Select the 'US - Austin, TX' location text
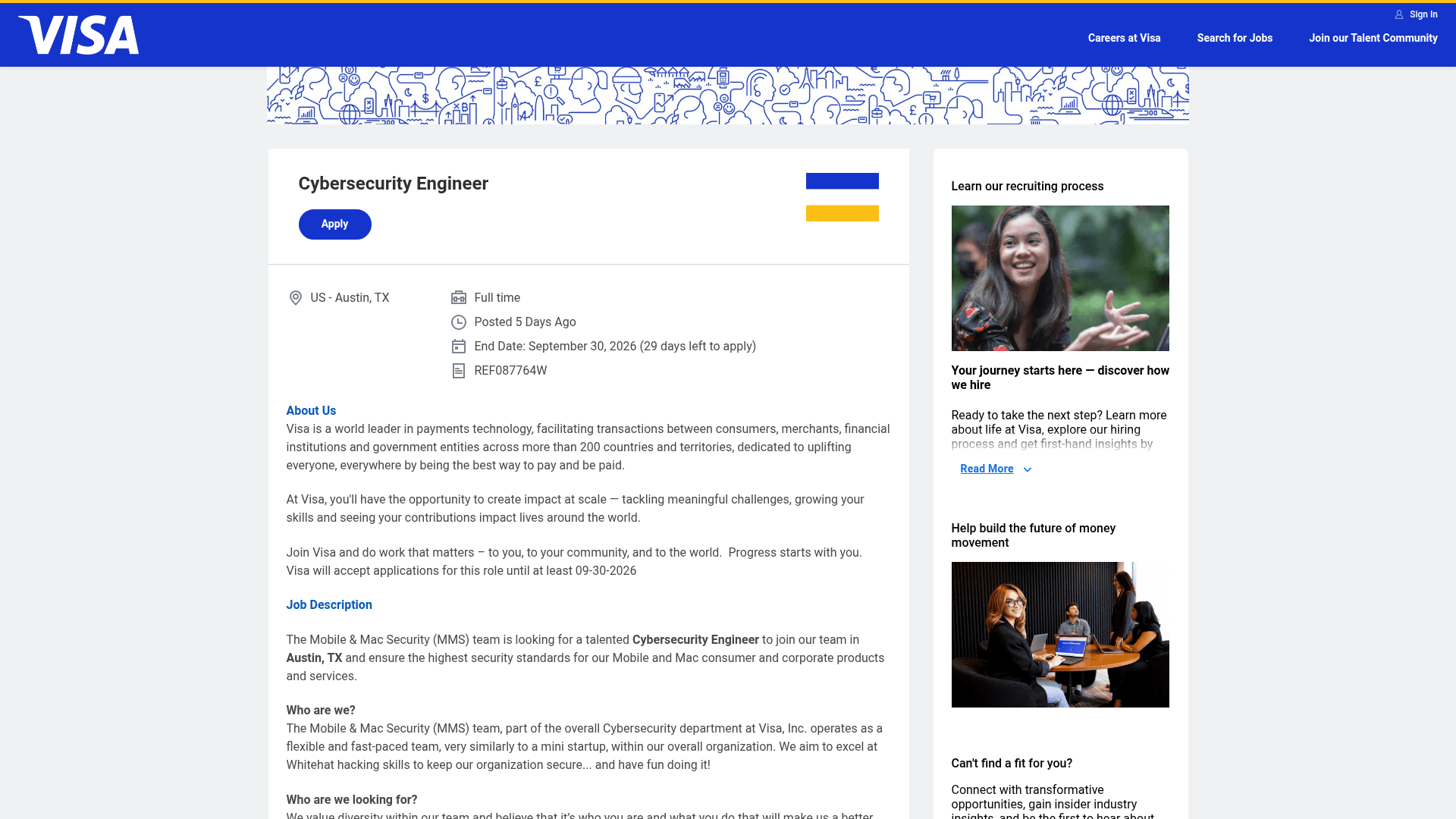 coord(350,298)
